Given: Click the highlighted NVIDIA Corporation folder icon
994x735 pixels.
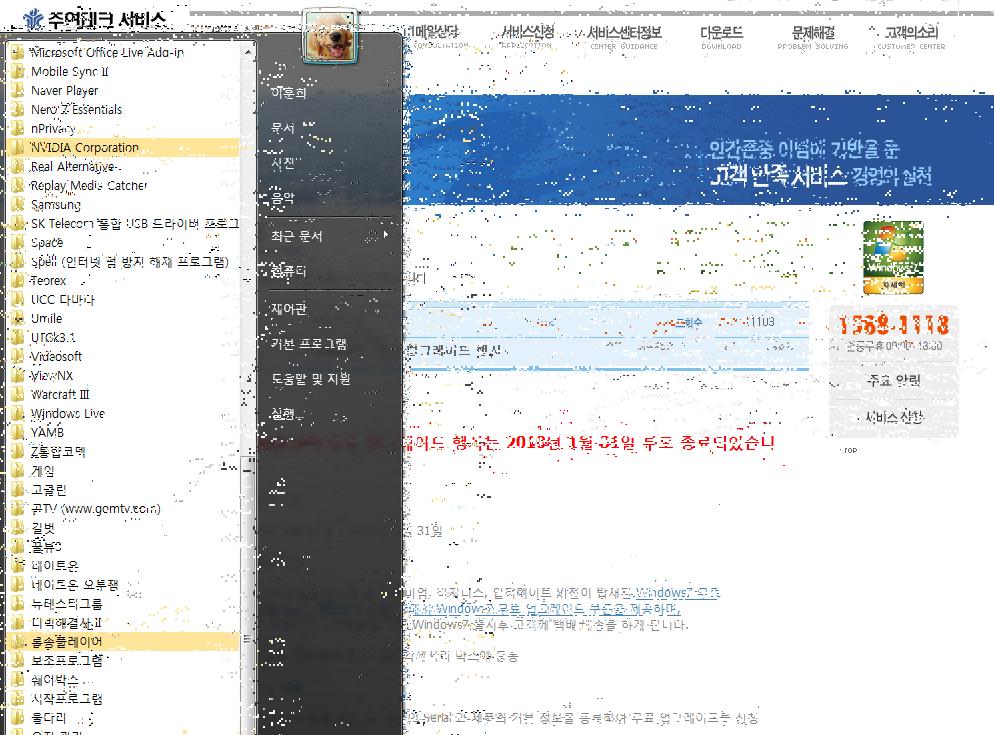Looking at the screenshot, I should pos(18,147).
